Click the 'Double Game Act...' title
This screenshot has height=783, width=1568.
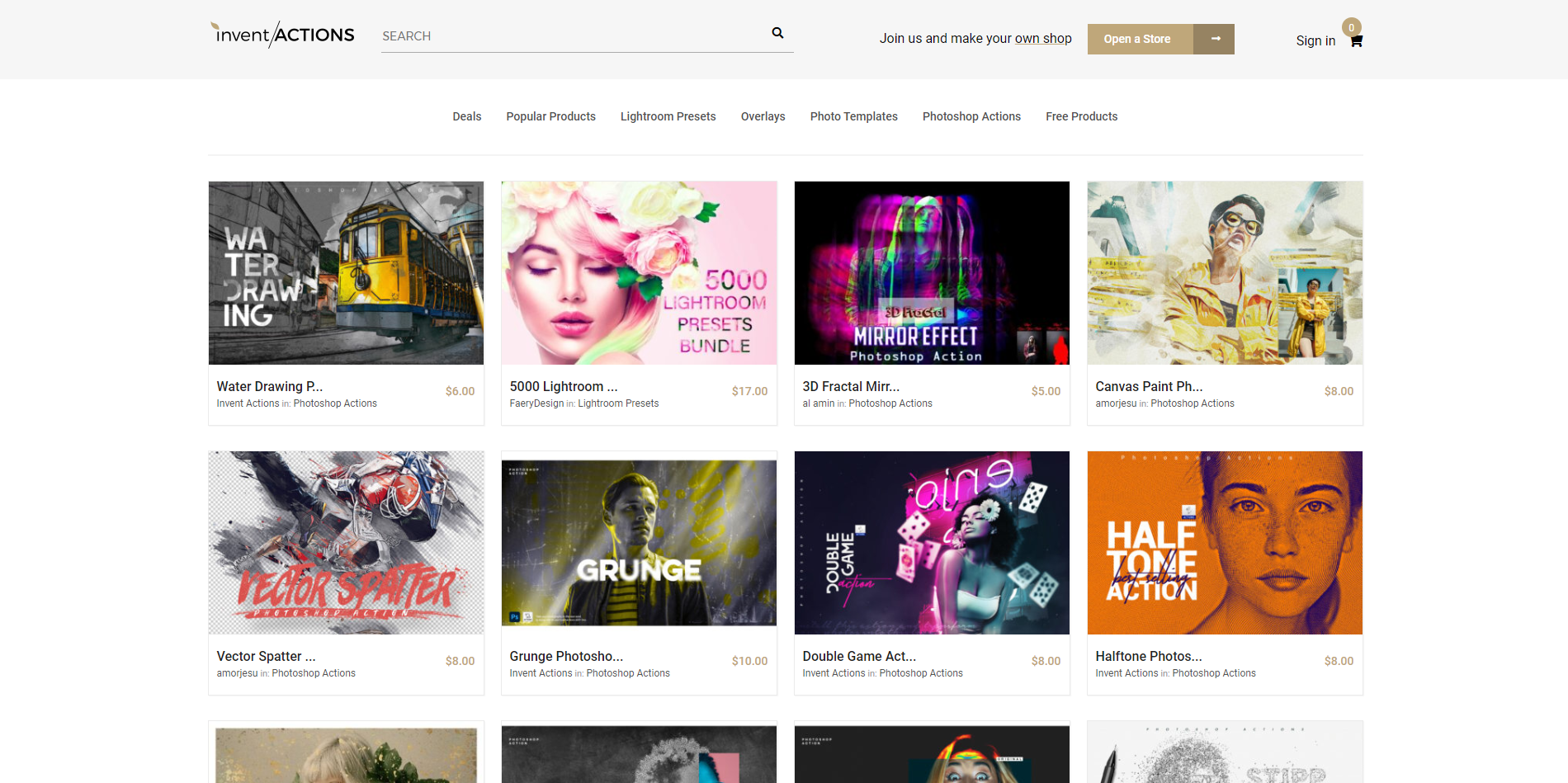[x=859, y=656]
